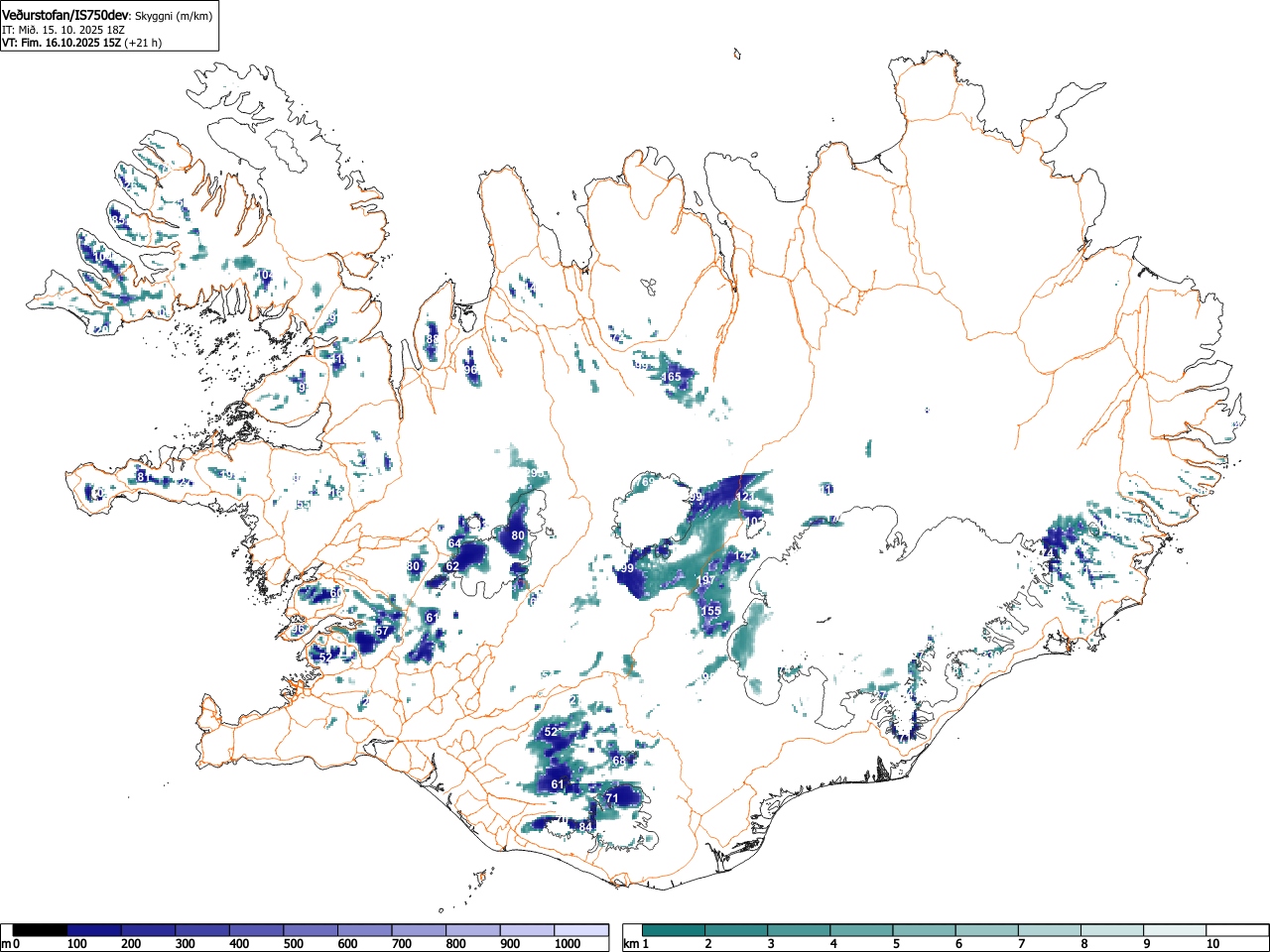Click the 7–8 km pale legend swatch

pyautogui.click(x=1050, y=930)
